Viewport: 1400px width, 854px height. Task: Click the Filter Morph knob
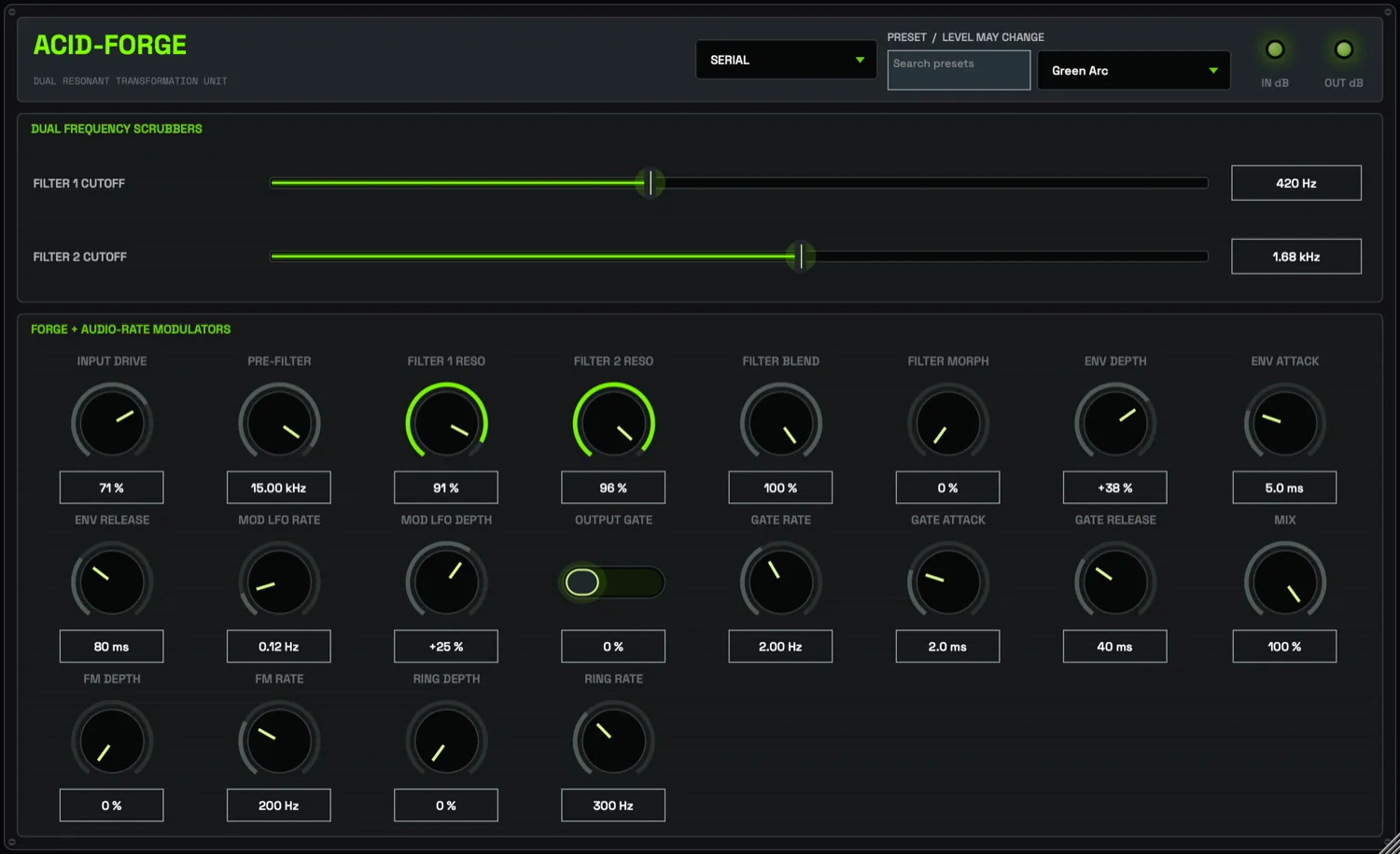coord(948,423)
